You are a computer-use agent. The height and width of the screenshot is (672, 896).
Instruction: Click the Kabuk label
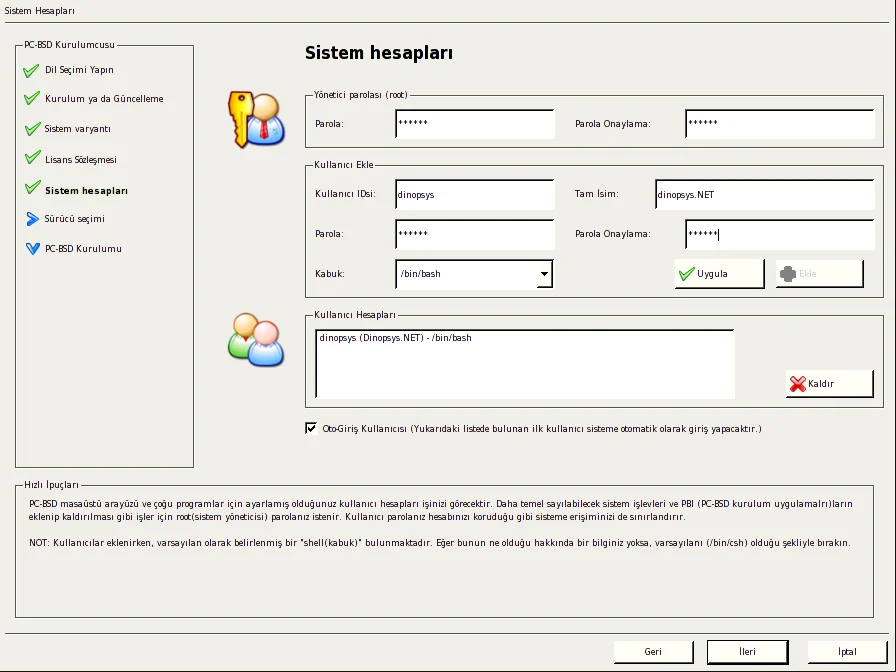[330, 274]
